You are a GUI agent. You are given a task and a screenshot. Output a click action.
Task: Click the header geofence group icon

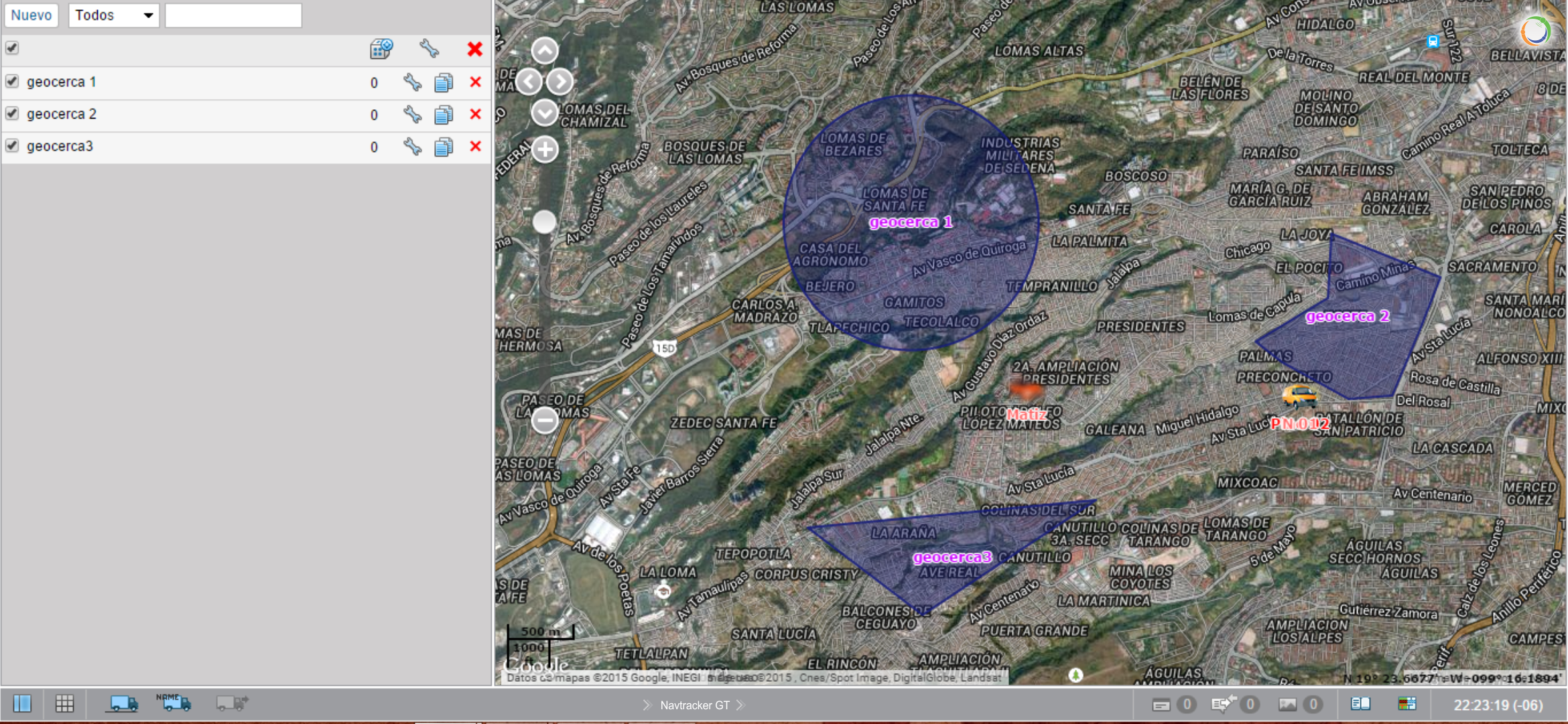click(381, 49)
